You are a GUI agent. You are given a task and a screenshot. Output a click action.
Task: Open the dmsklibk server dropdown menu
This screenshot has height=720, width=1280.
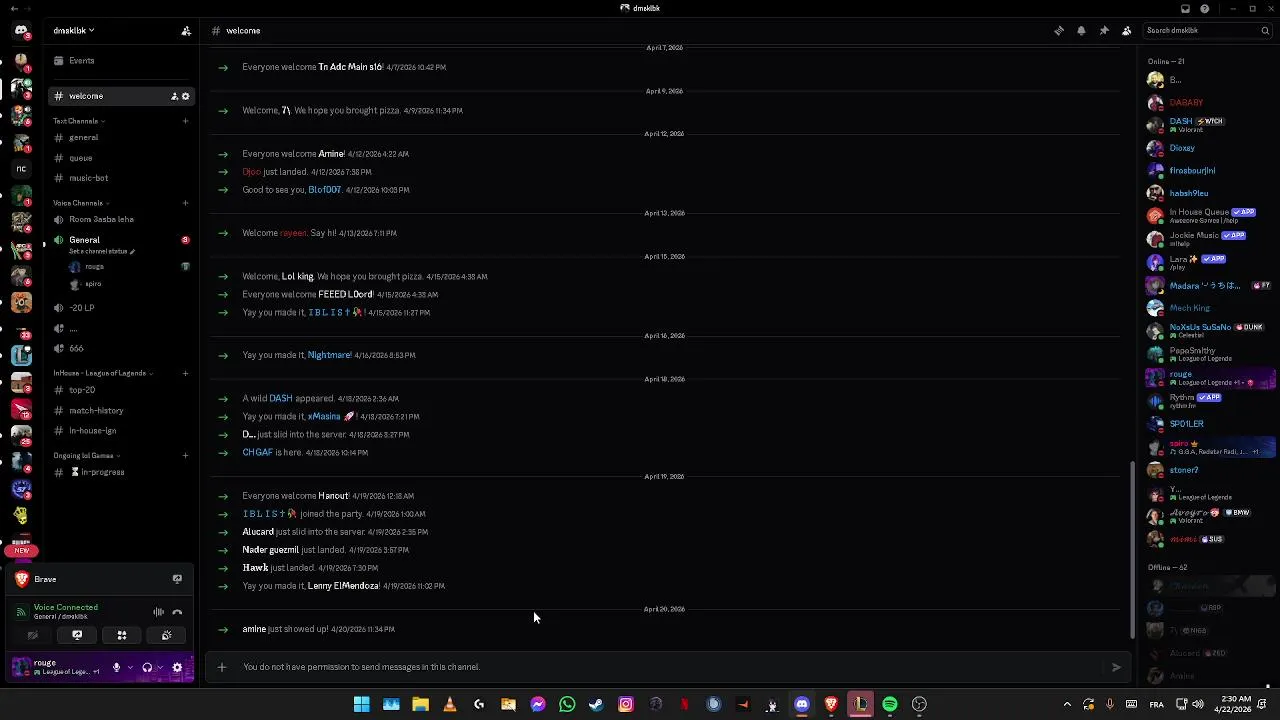point(74,31)
